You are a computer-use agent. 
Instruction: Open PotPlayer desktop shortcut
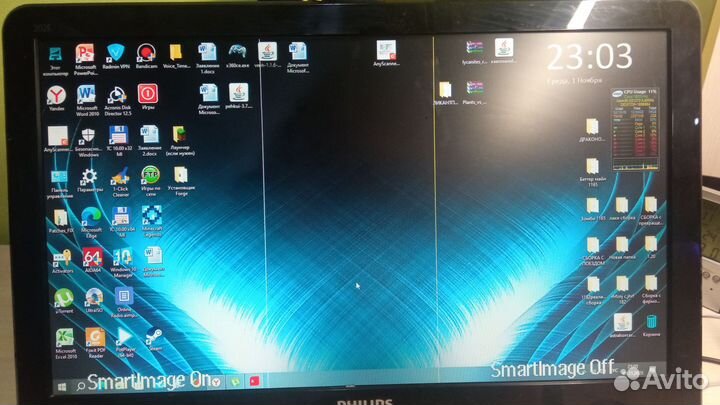click(x=125, y=339)
